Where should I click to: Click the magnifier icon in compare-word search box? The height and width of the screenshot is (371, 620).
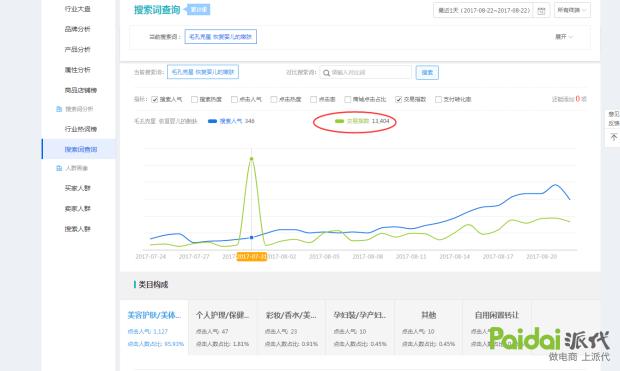[326, 73]
